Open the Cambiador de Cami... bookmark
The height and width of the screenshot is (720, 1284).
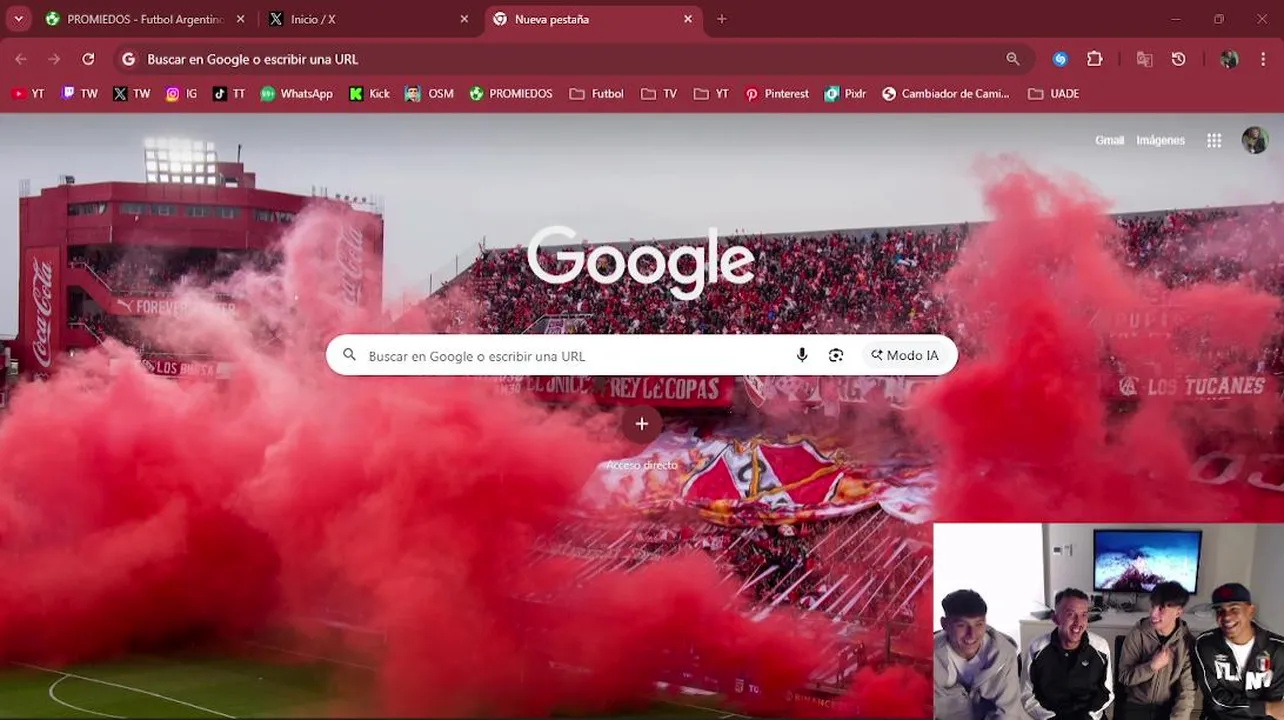pyautogui.click(x=946, y=94)
